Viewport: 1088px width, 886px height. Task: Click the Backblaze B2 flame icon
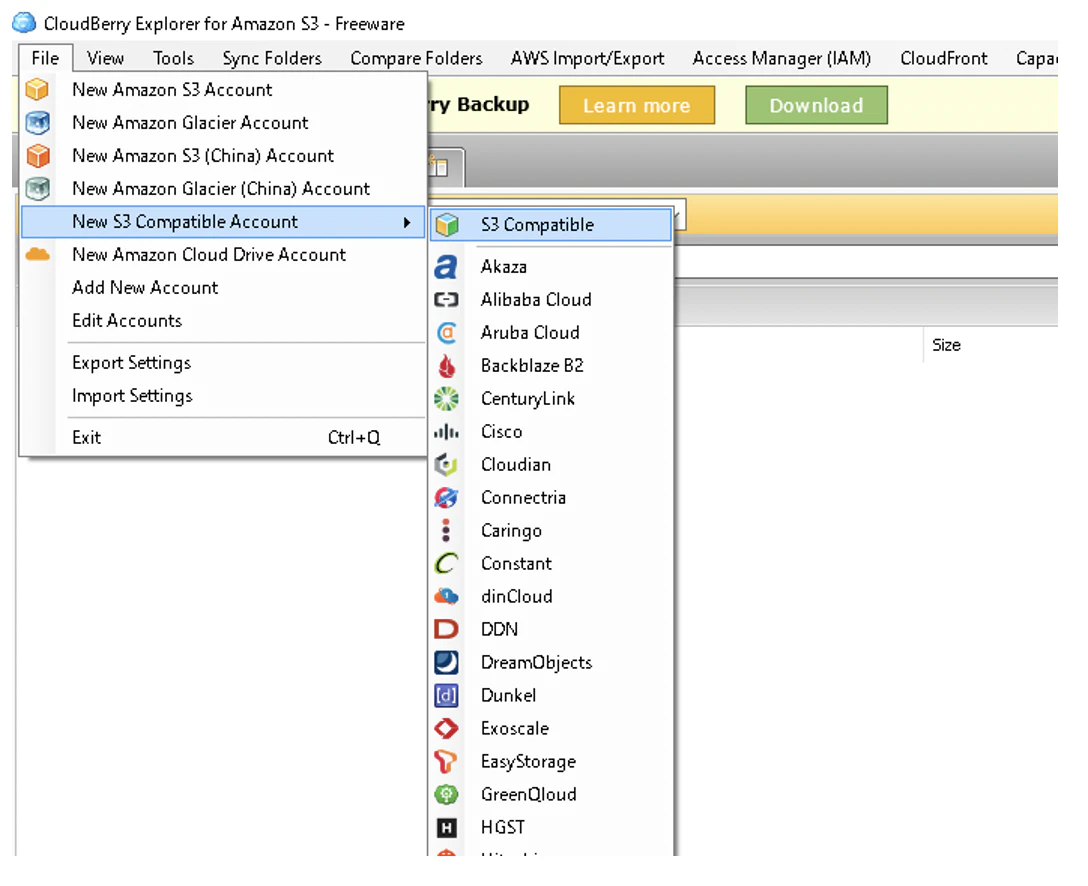coord(447,366)
